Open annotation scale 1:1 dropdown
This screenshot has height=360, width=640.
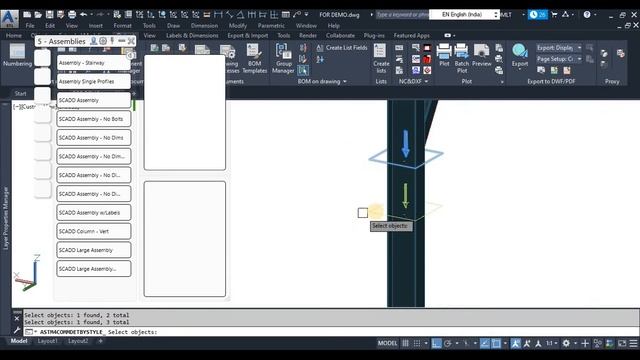[551, 343]
